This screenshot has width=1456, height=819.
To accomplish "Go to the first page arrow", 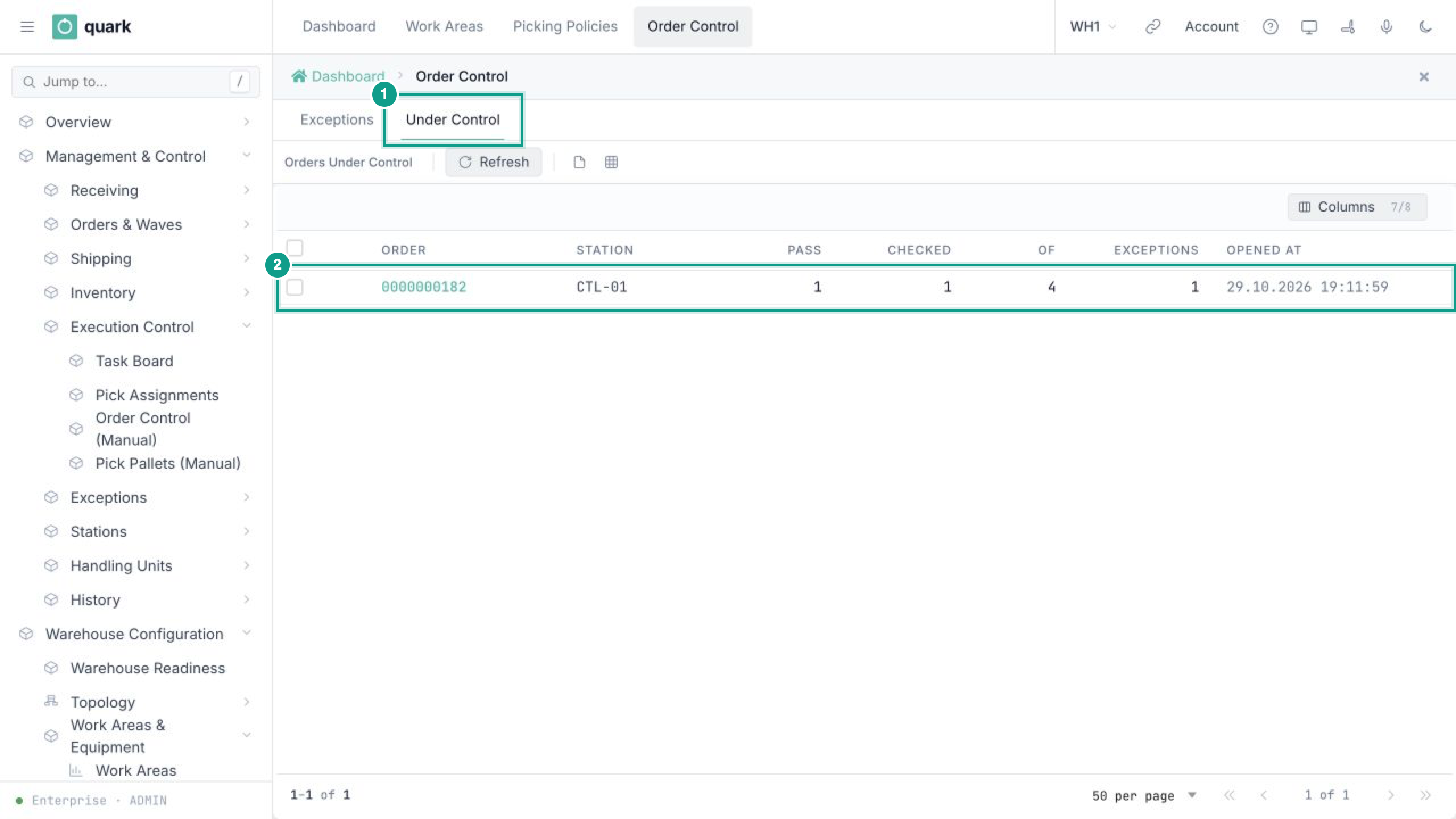I will 1229,795.
